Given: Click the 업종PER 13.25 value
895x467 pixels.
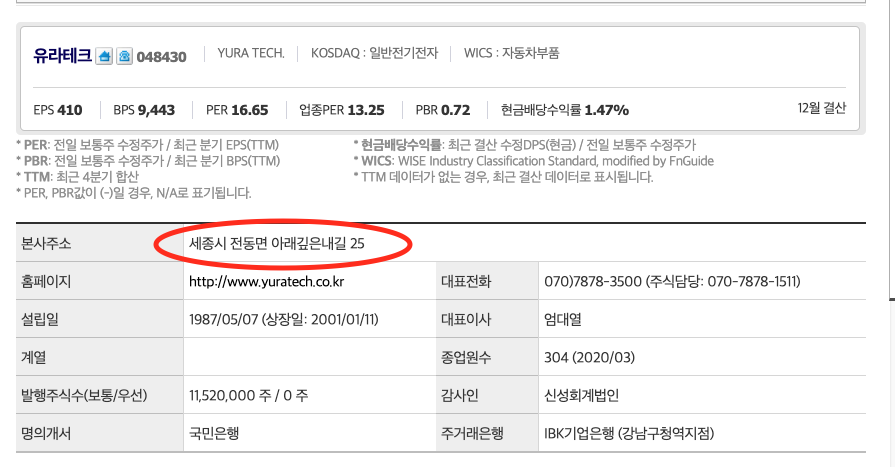Looking at the screenshot, I should coord(342,110).
